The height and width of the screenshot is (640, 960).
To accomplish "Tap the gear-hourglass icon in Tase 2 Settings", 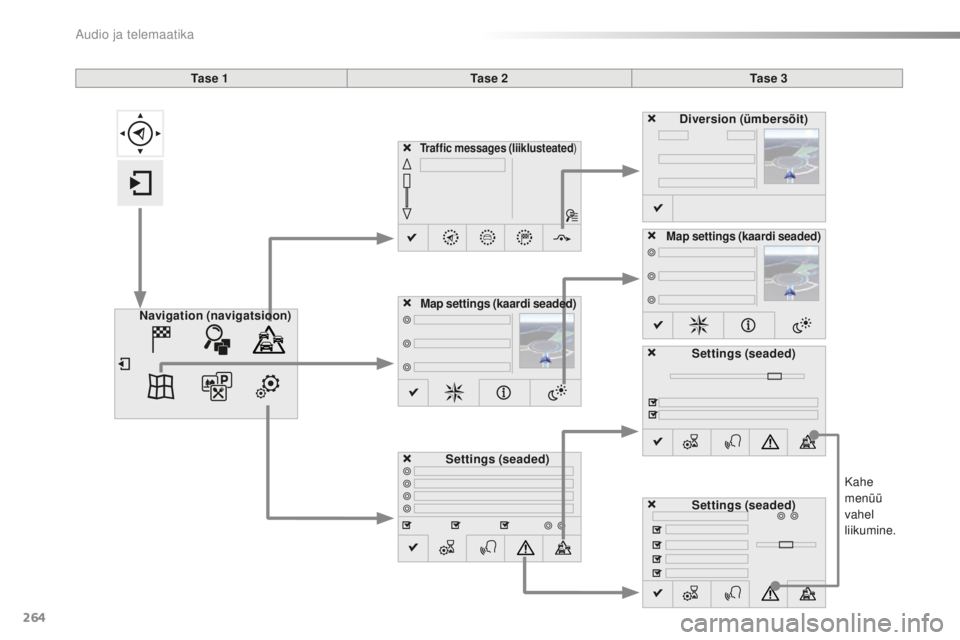I will click(x=448, y=548).
